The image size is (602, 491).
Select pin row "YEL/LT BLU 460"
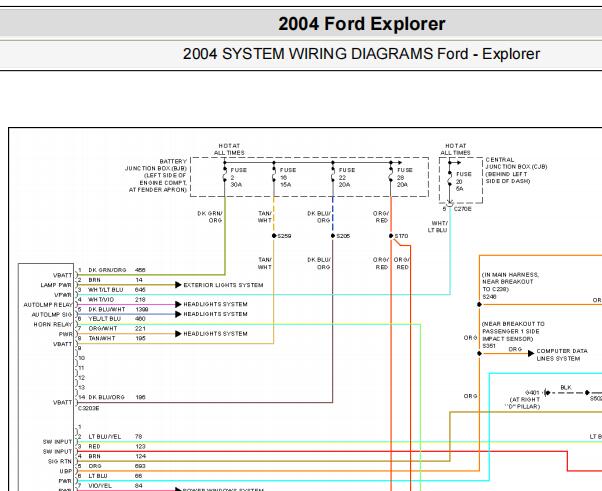click(117, 319)
